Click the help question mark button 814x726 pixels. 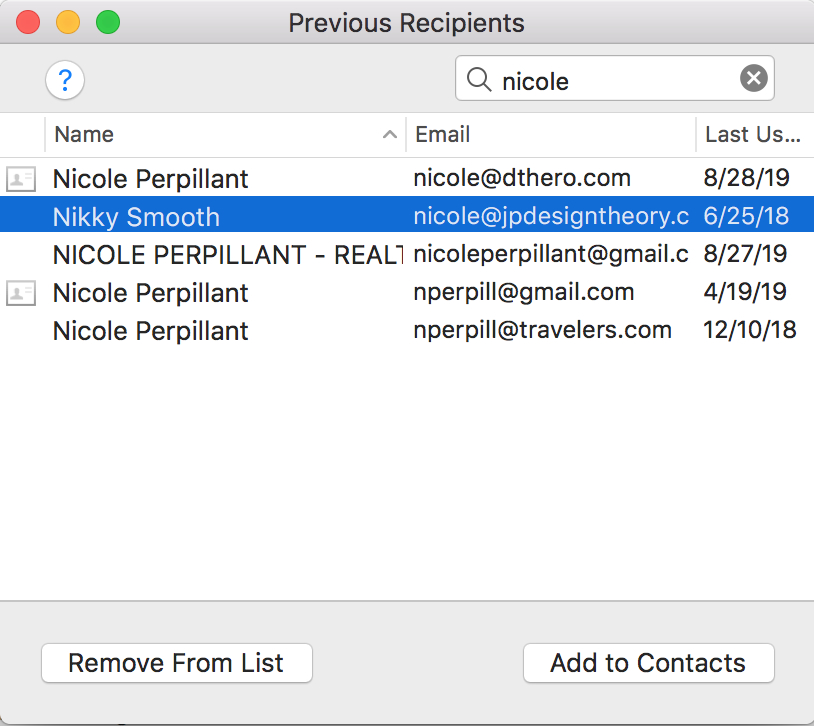coord(65,80)
